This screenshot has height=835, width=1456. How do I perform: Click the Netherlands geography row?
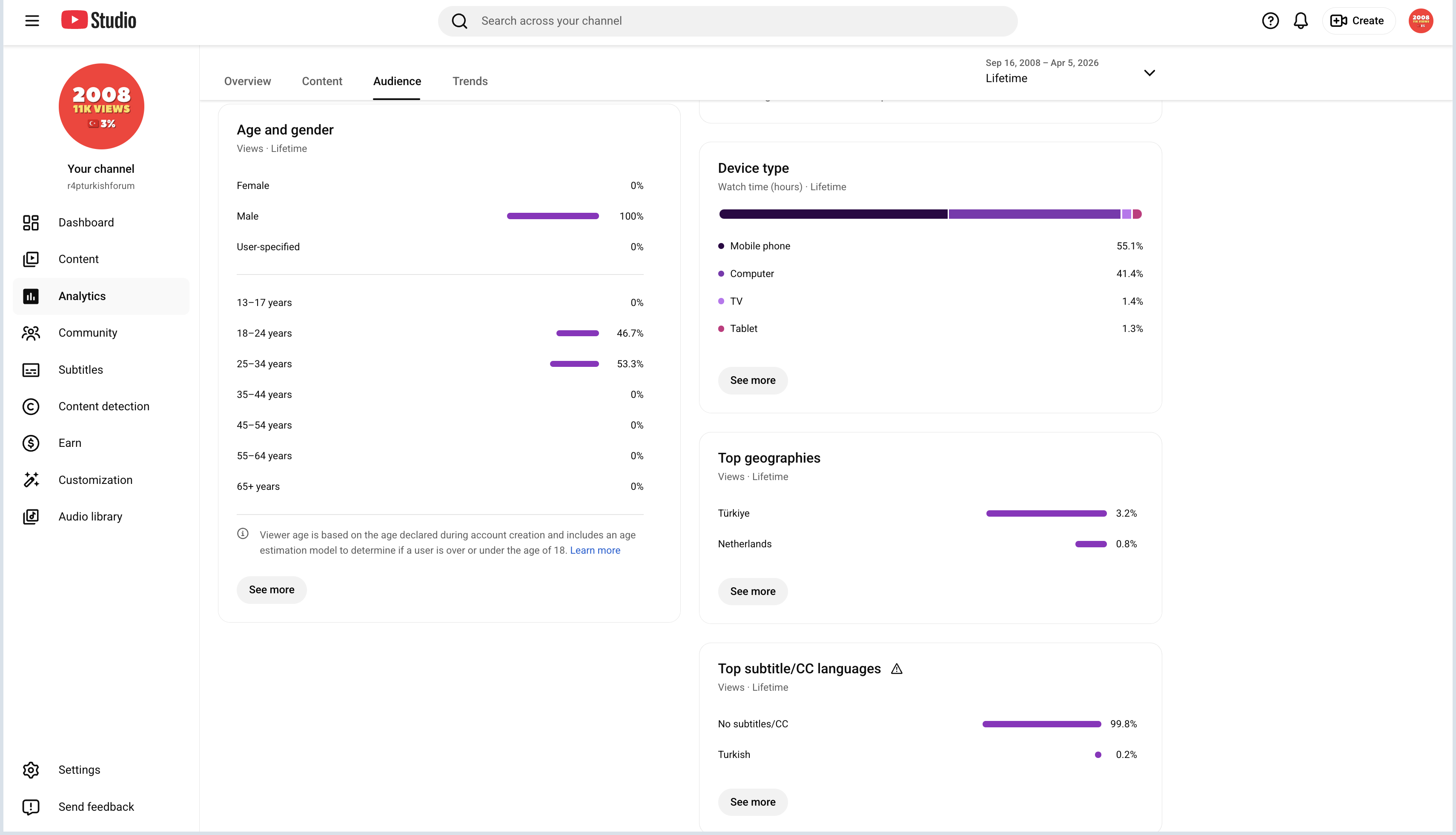928,543
